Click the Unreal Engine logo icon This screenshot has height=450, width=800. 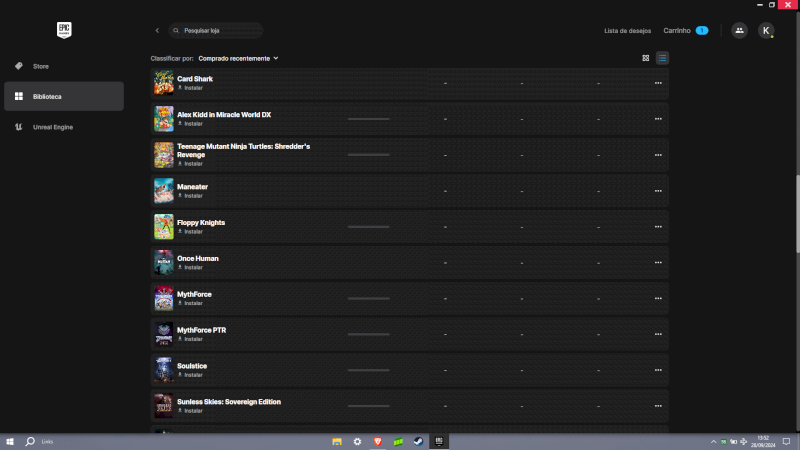click(x=19, y=127)
